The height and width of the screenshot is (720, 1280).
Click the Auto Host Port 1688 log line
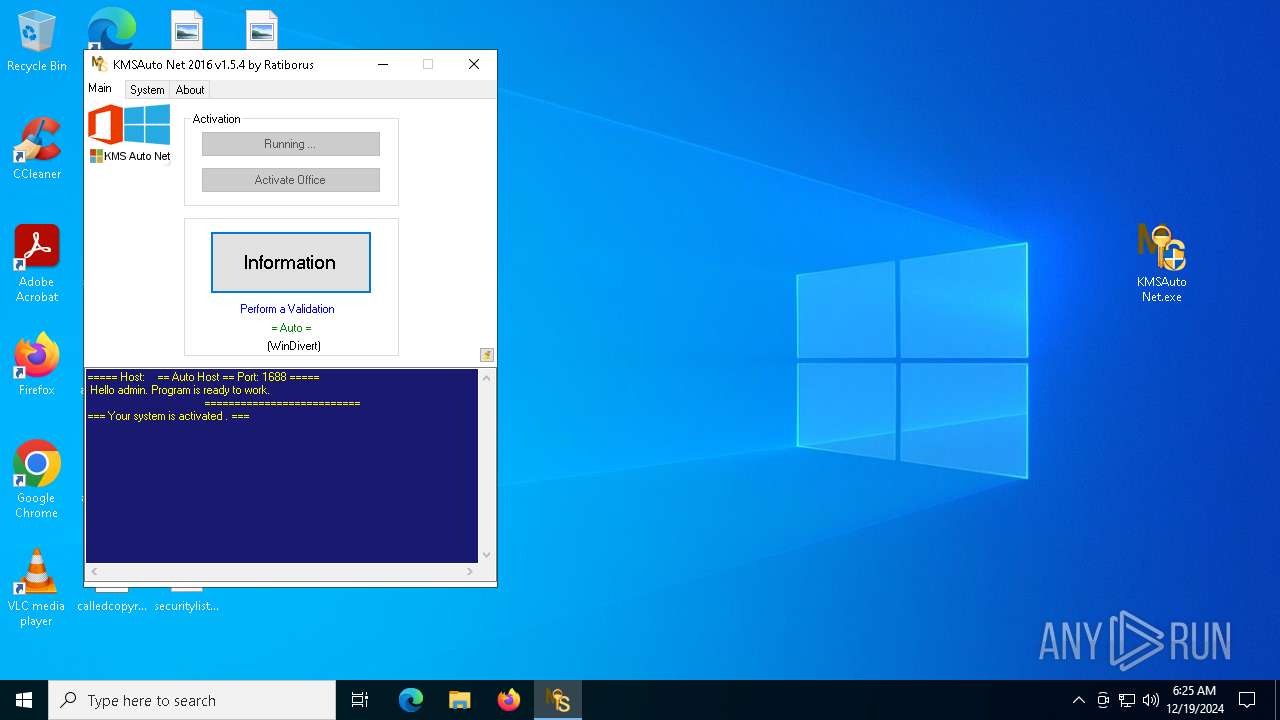point(204,377)
